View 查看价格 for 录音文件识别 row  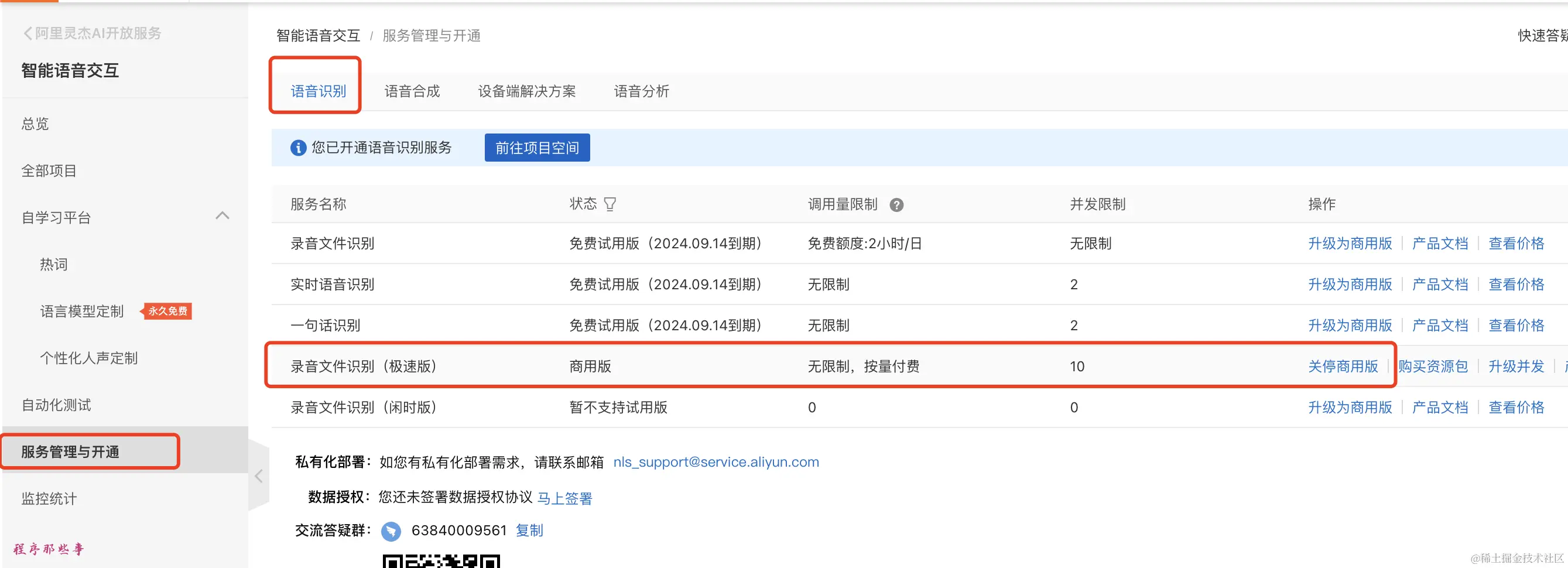[1516, 244]
